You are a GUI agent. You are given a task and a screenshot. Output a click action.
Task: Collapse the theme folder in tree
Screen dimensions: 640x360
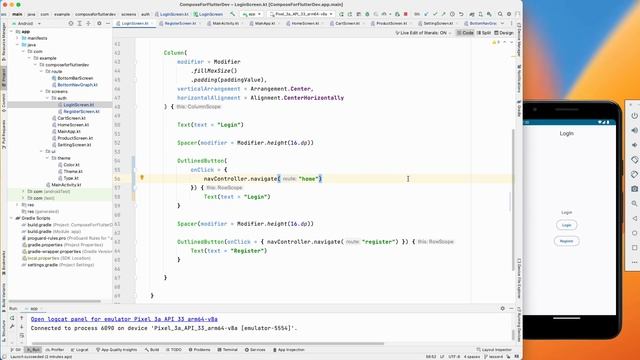pyautogui.click(x=48, y=158)
